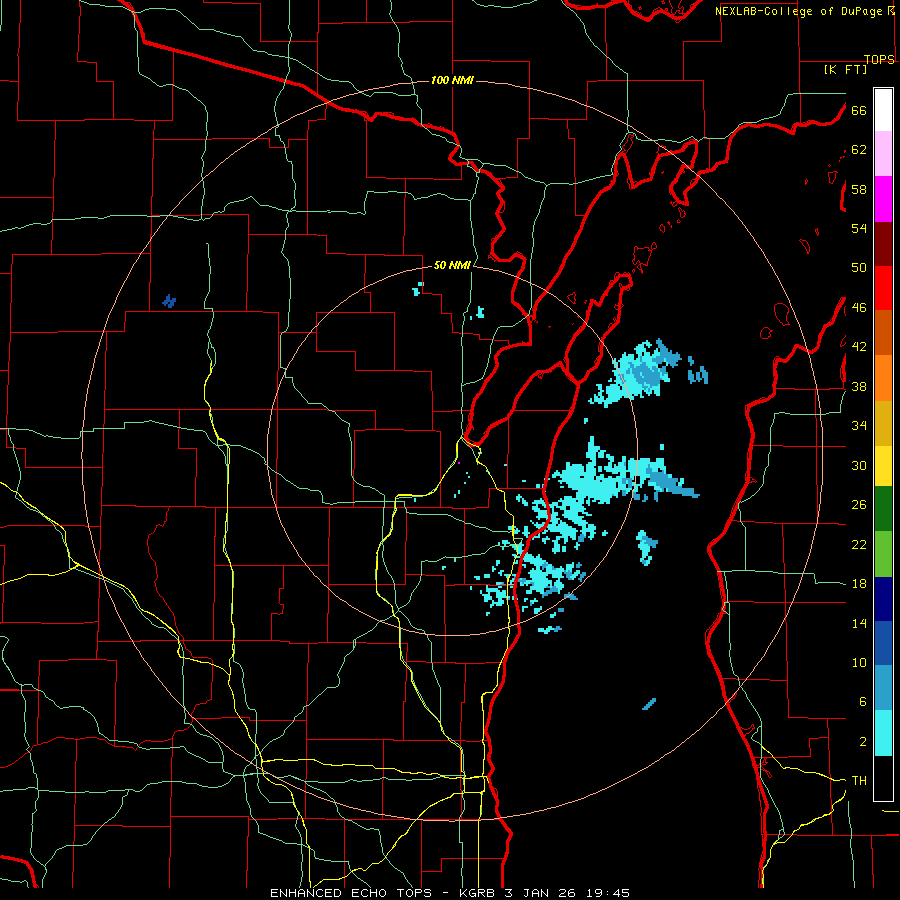Click the "14" legend value

coord(859,623)
